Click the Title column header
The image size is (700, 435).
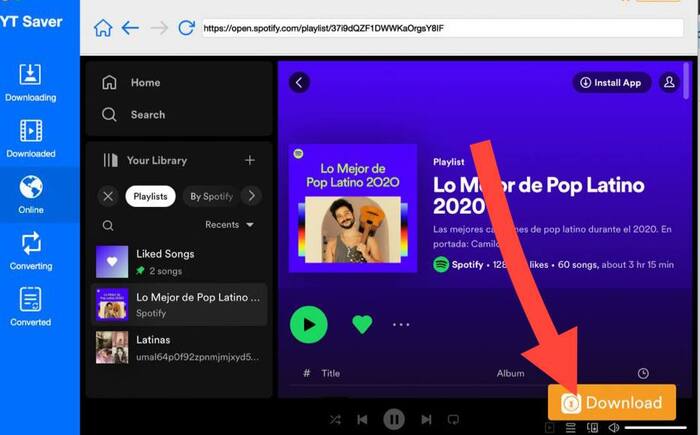[x=330, y=373]
